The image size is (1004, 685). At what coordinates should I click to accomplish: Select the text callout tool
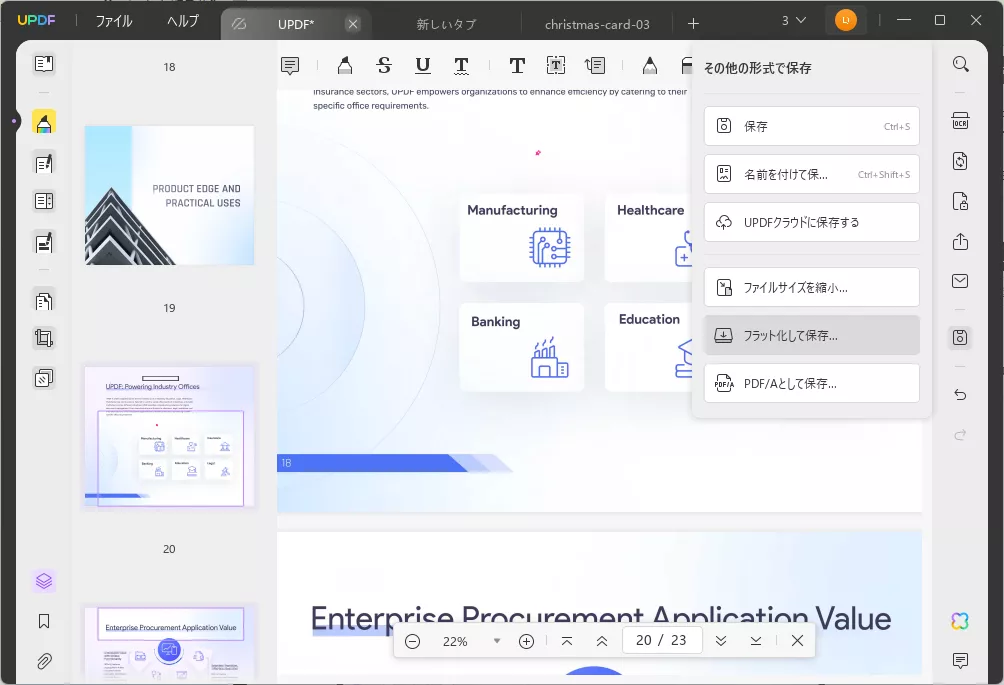(595, 65)
